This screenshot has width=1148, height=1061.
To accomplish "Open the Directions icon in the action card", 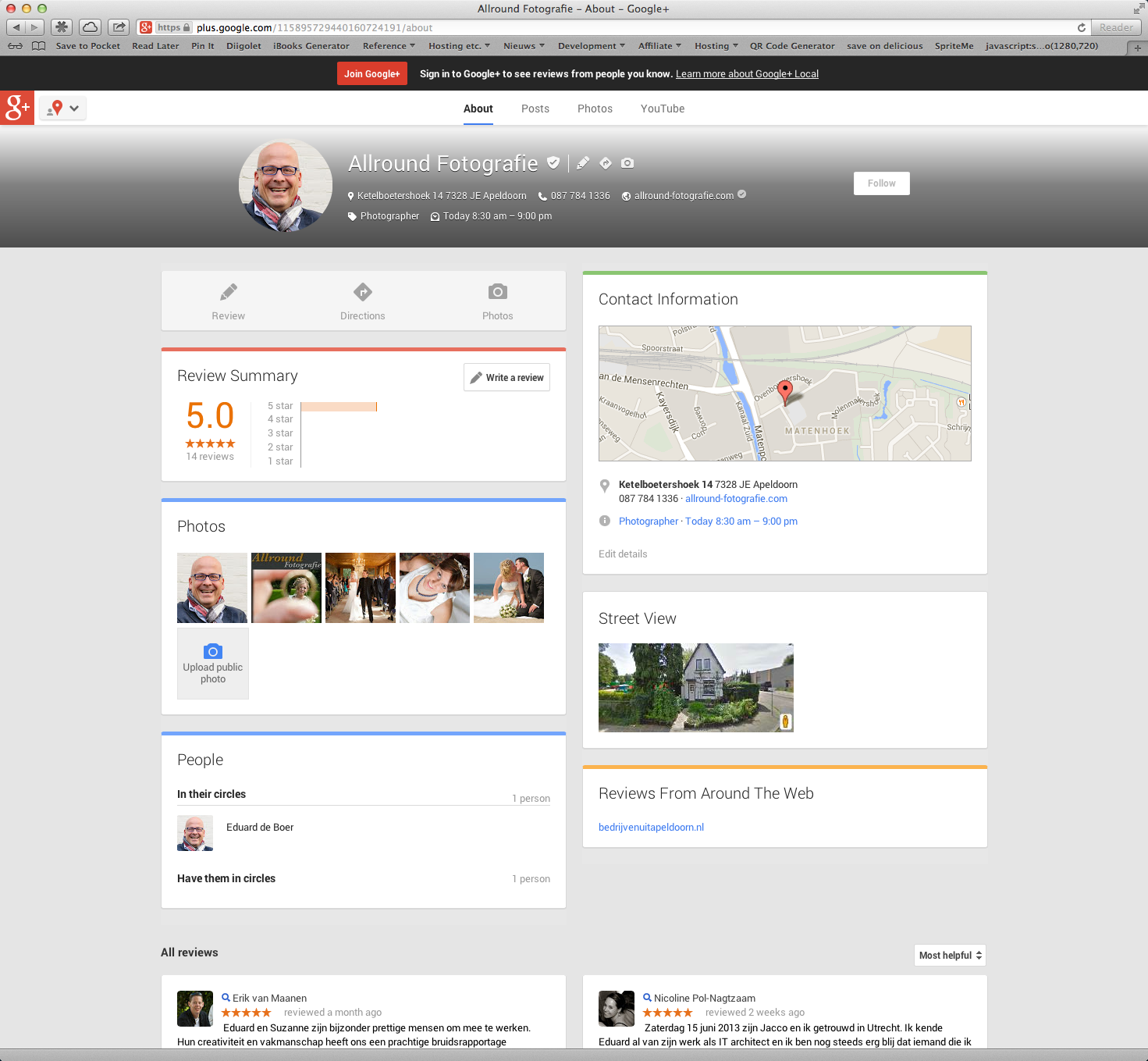I will 362,293.
